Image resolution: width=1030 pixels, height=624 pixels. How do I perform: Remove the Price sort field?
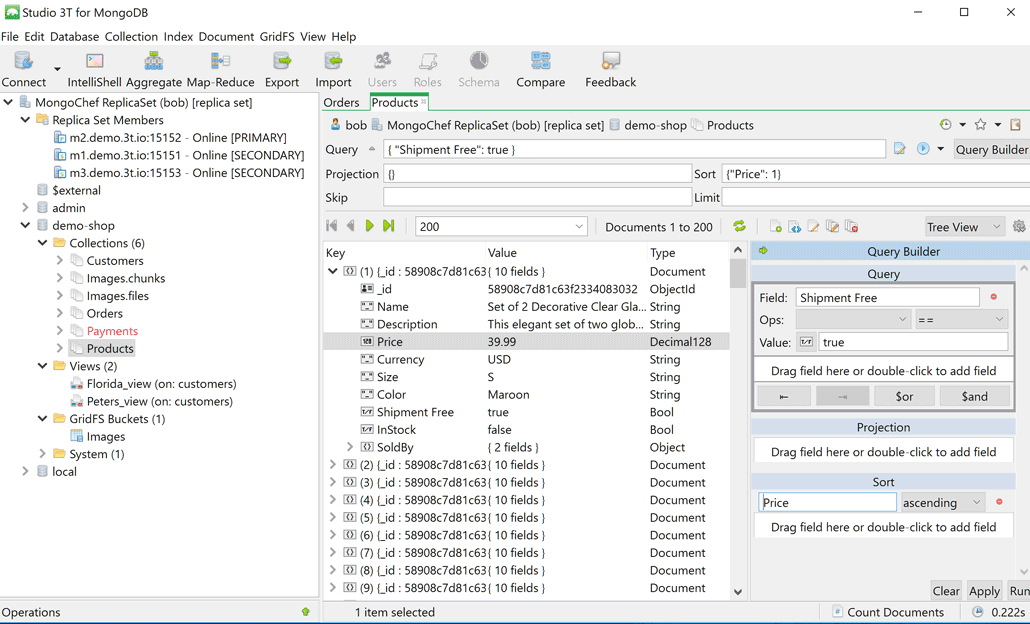pos(999,502)
